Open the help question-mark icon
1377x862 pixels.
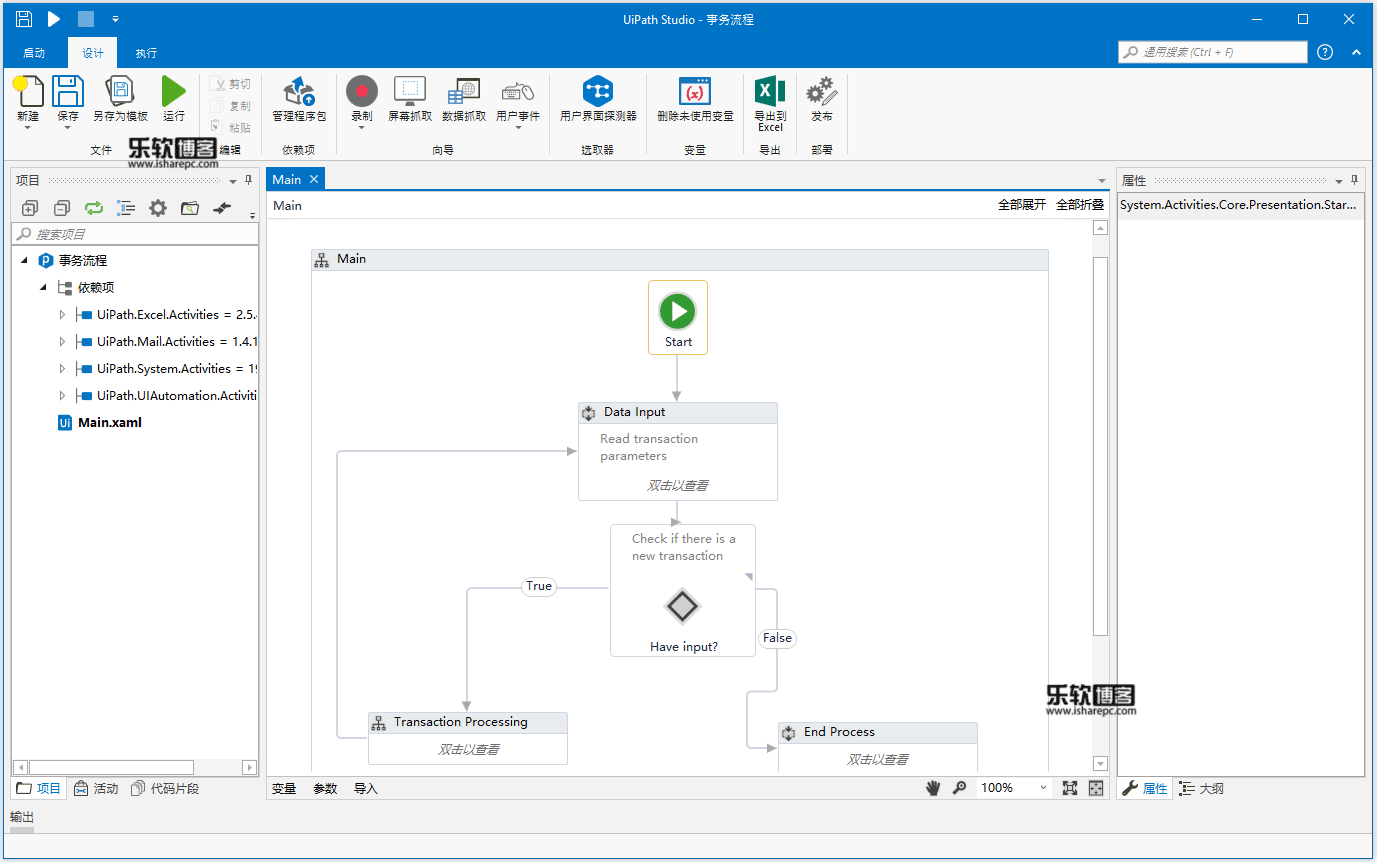(x=1325, y=52)
